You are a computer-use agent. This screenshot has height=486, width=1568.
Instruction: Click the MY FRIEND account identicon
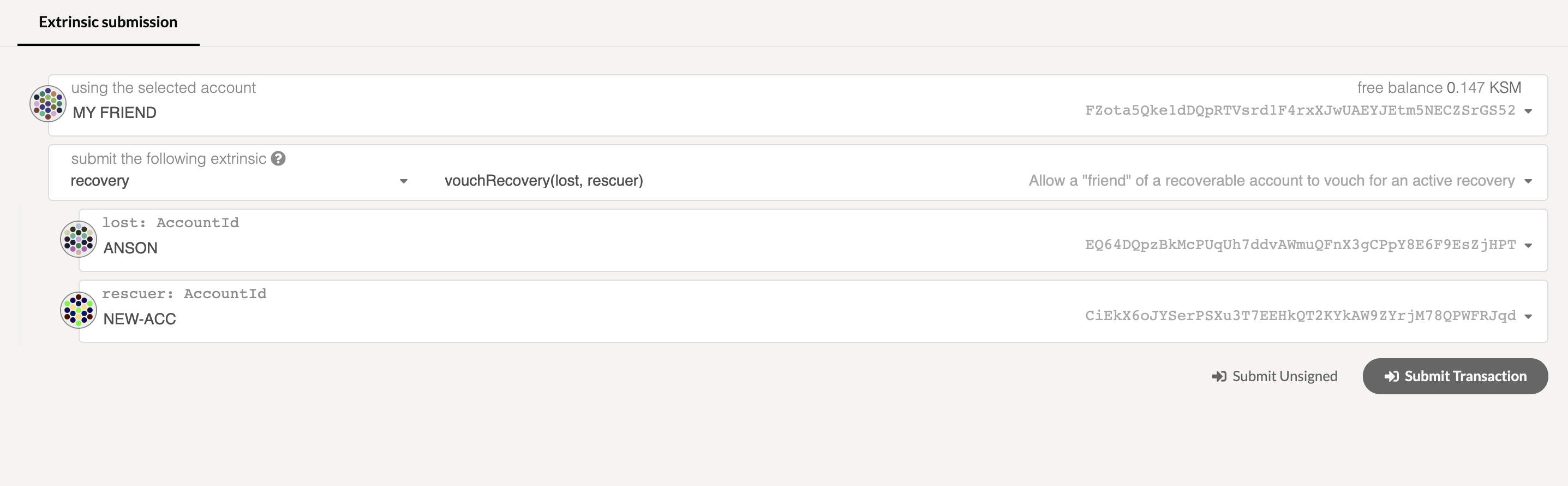[x=48, y=104]
